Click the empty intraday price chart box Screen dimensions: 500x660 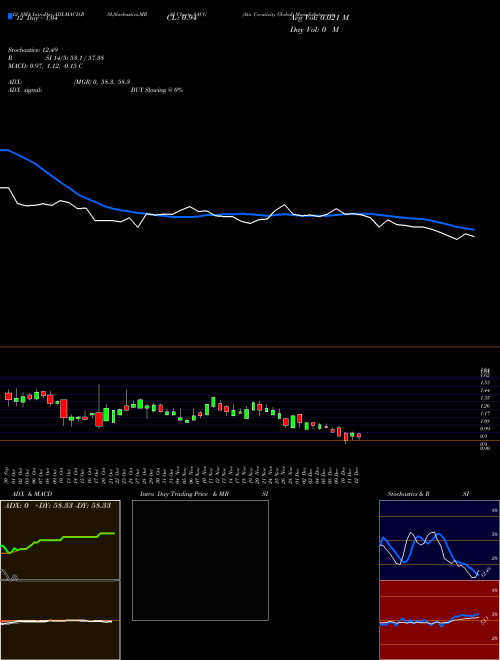point(200,560)
